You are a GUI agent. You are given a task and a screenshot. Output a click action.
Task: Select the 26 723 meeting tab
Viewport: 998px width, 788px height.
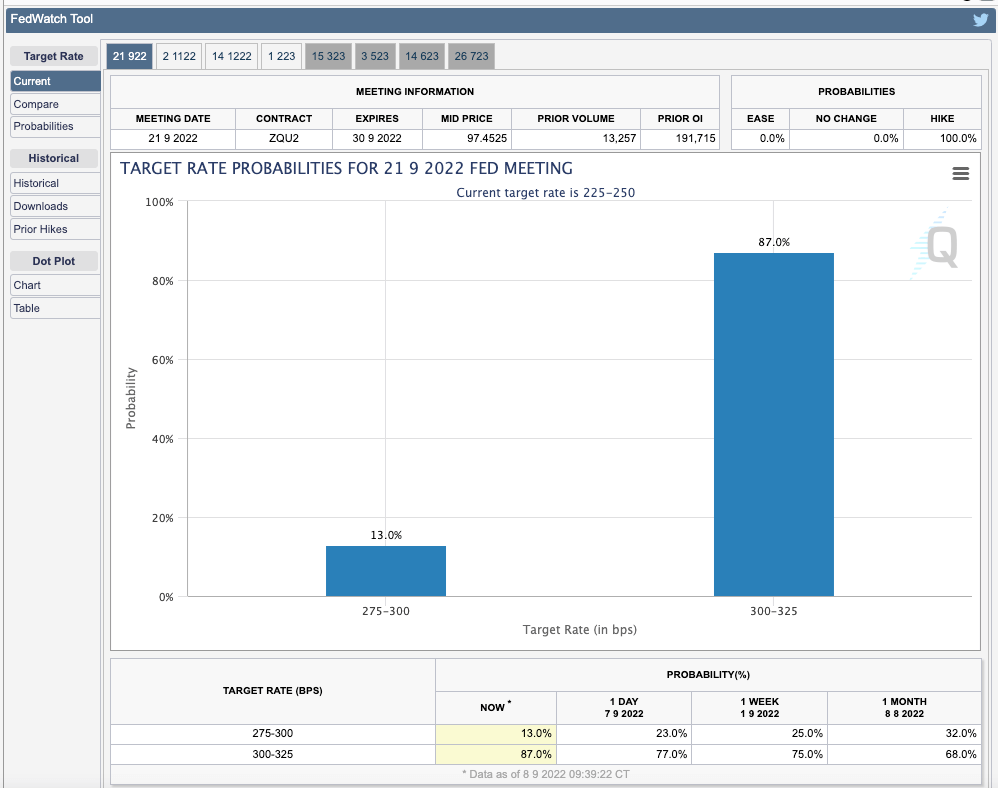(x=472, y=56)
